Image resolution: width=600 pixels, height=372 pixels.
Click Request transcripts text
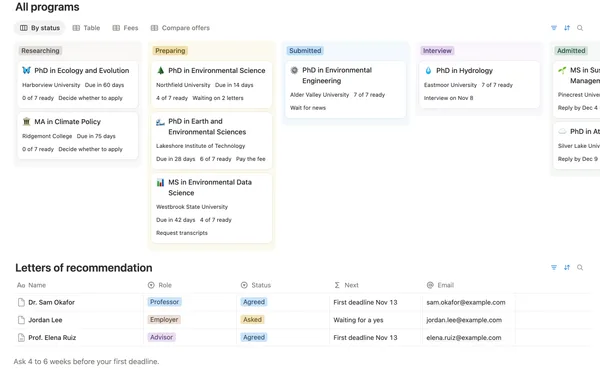coord(182,233)
